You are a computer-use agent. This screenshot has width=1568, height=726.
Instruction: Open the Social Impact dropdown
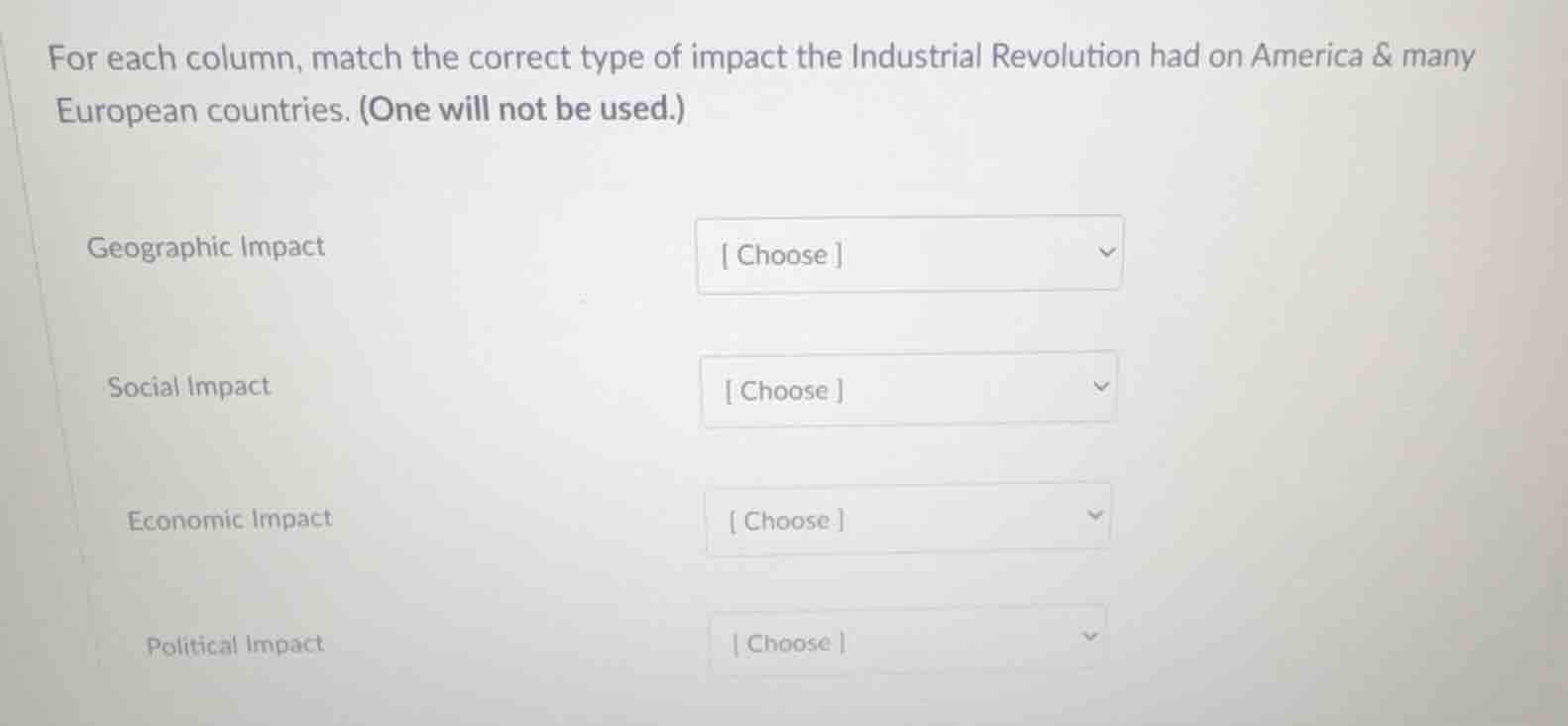pyautogui.click(x=908, y=389)
